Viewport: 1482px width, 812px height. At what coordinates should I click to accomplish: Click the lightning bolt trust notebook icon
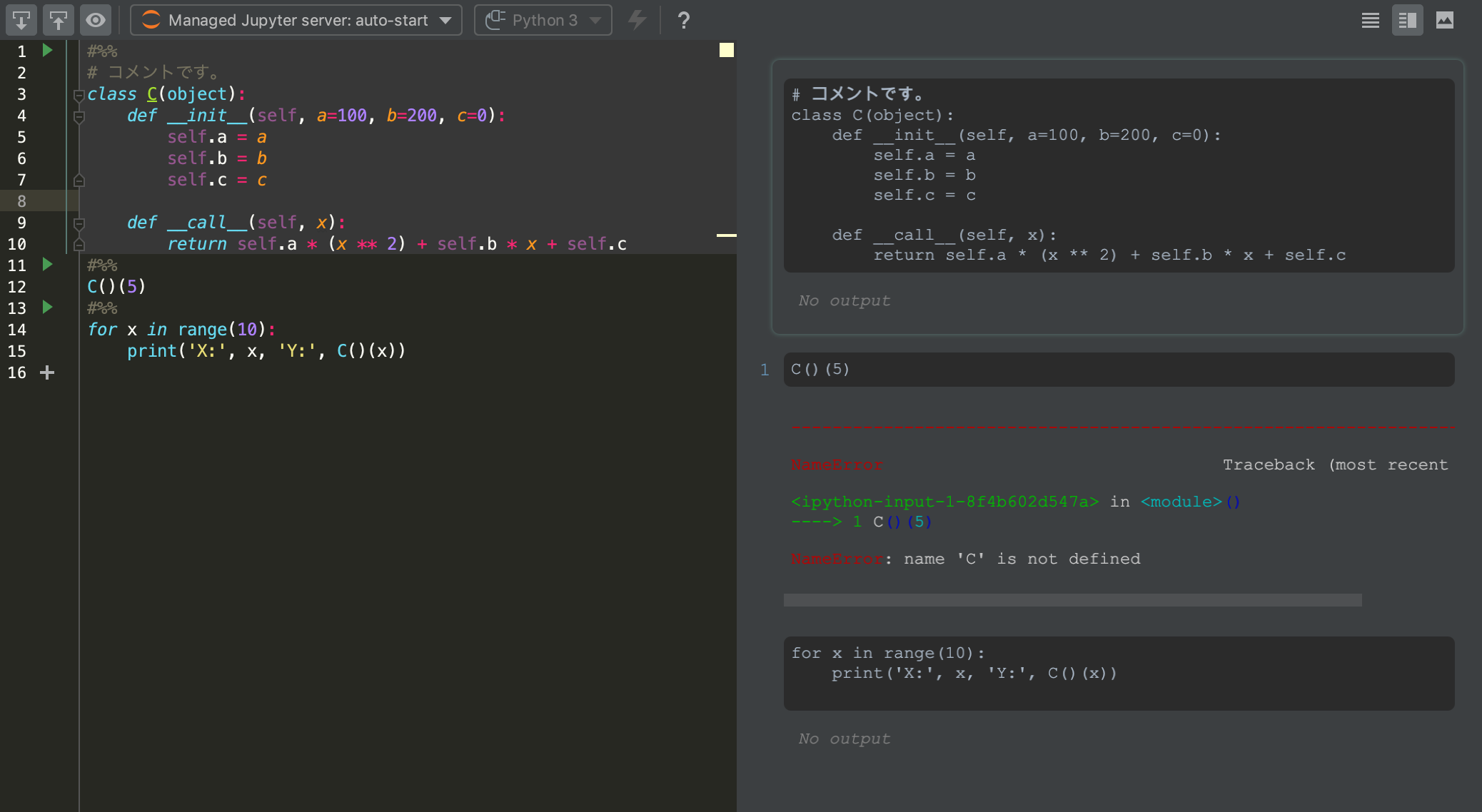(x=637, y=20)
